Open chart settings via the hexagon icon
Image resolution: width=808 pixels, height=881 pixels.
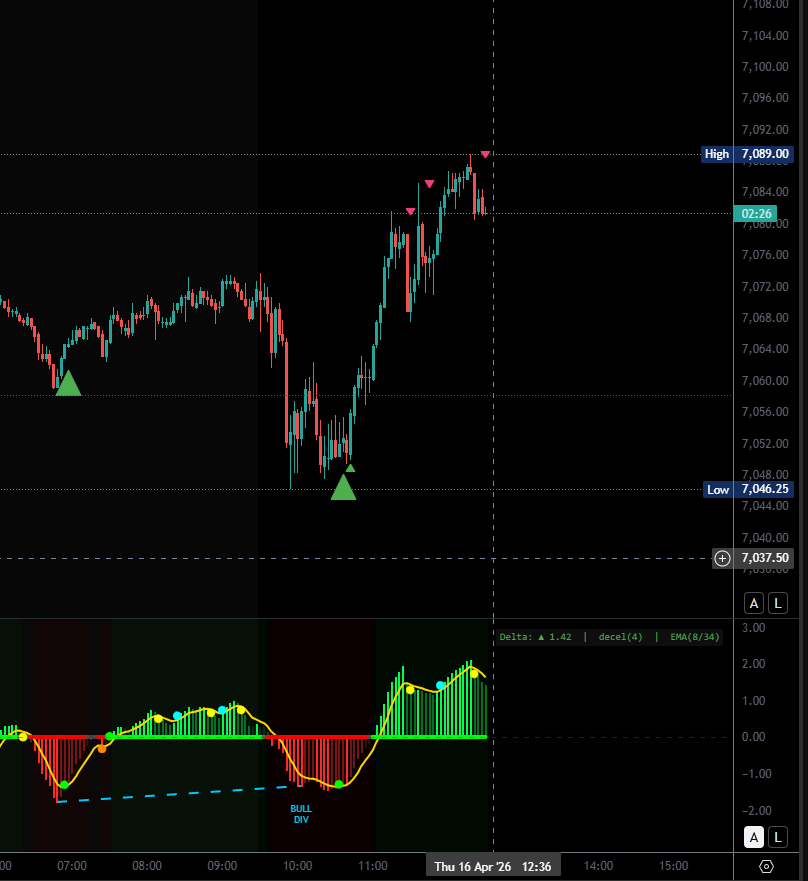[764, 866]
